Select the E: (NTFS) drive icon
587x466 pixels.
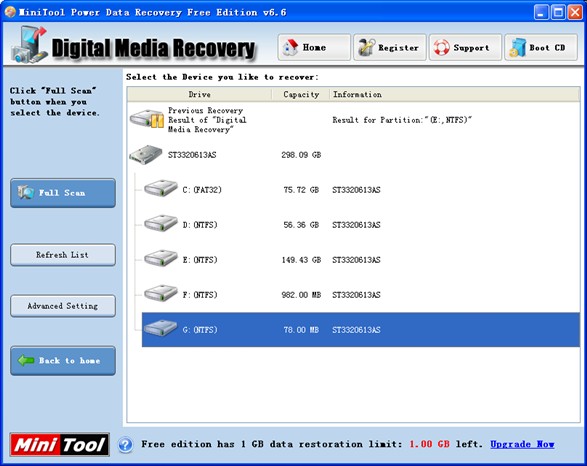pos(161,259)
